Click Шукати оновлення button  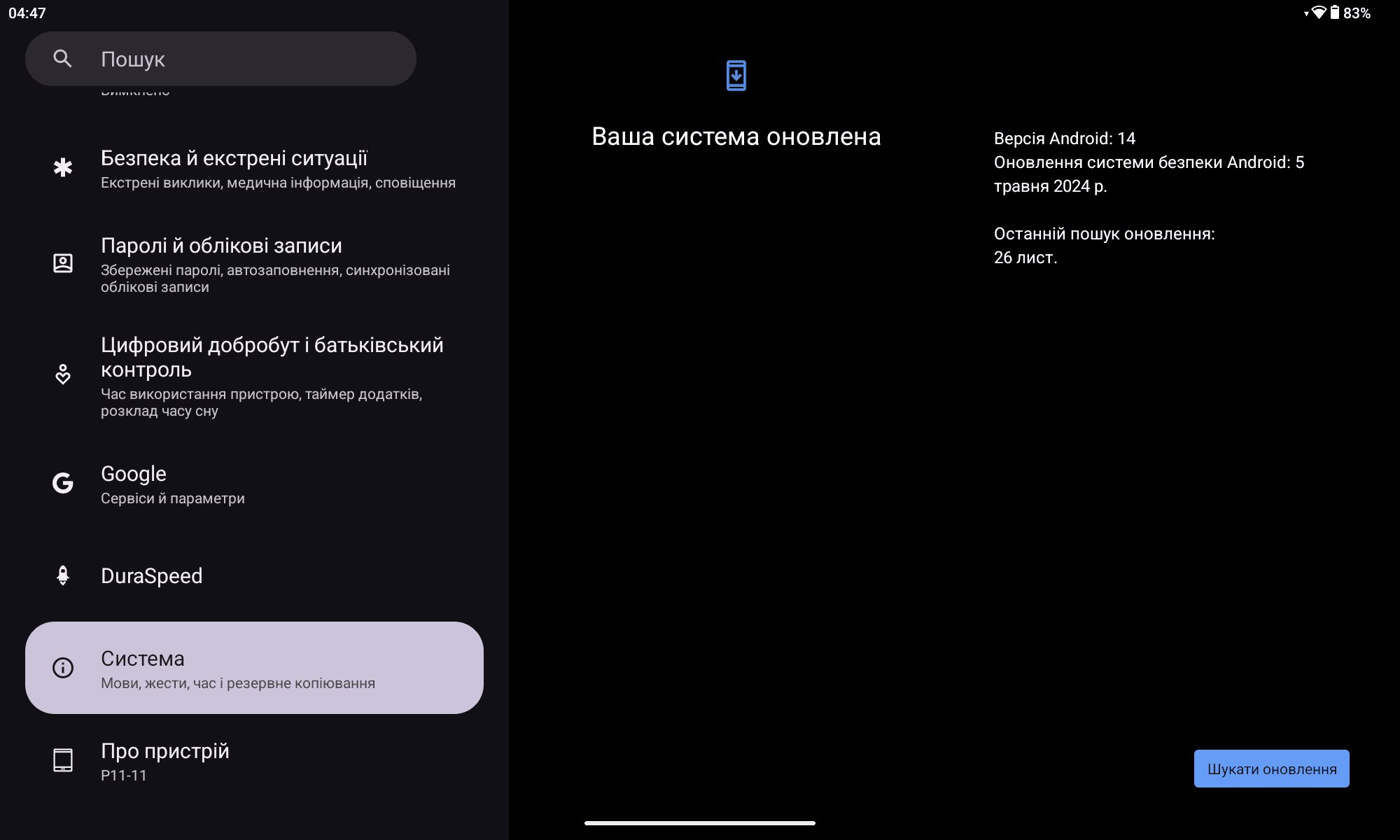point(1272,768)
